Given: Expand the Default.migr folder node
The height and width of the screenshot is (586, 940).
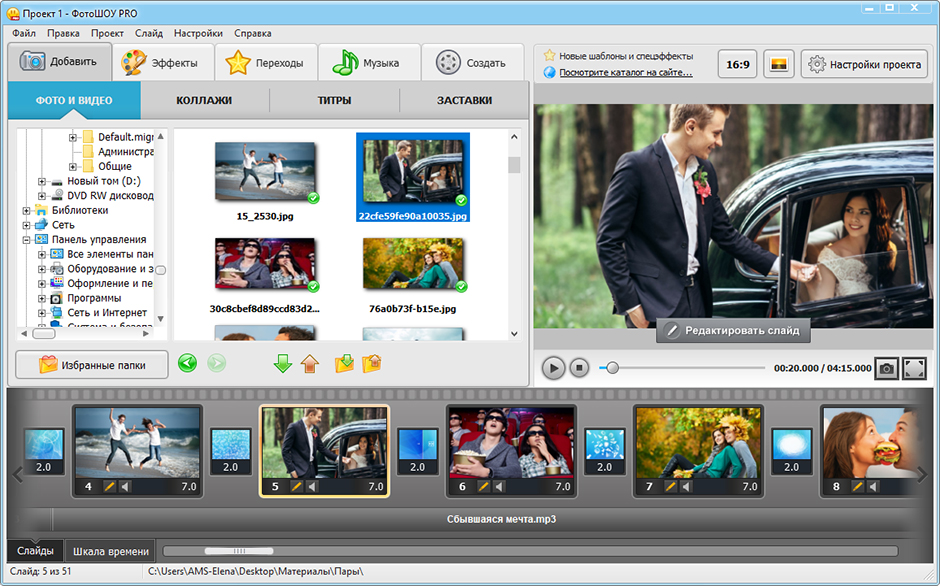Looking at the screenshot, I should 73,137.
